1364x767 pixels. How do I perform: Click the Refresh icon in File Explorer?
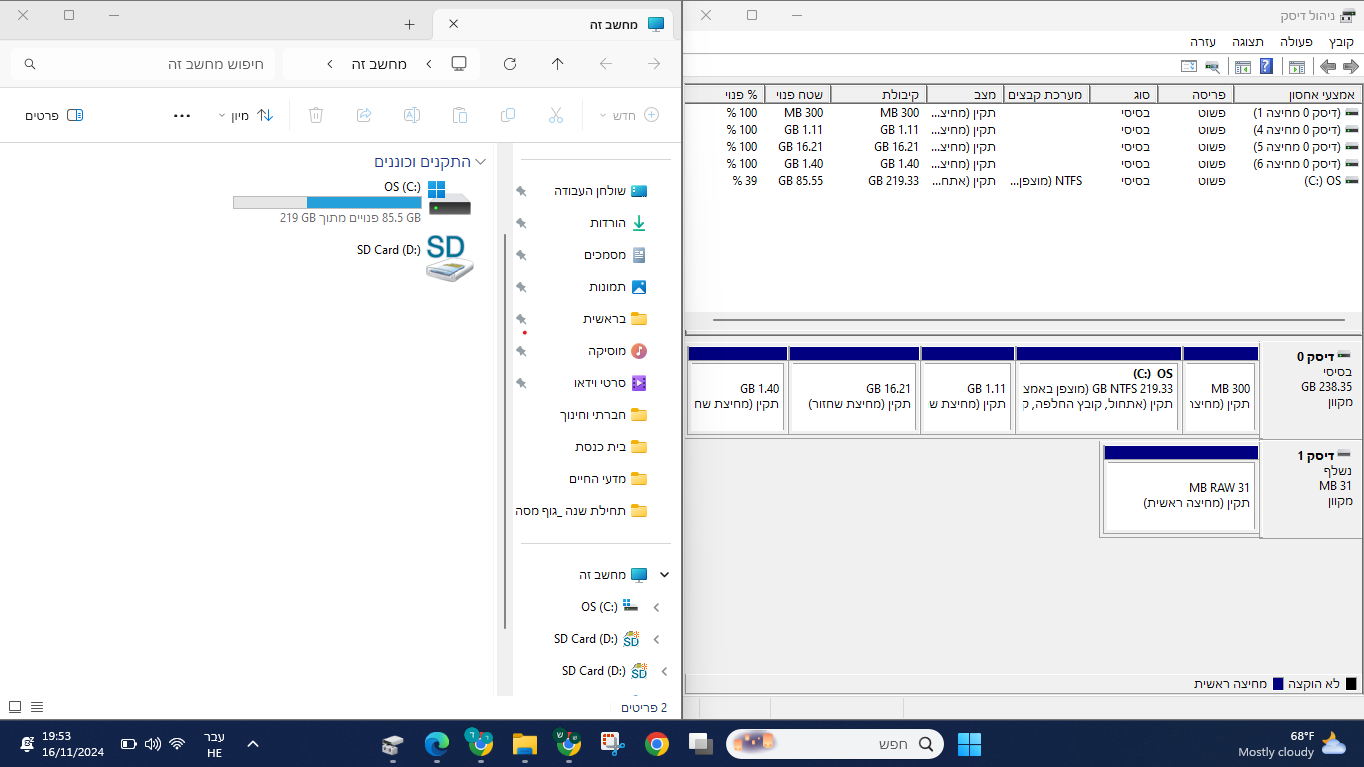[x=510, y=64]
